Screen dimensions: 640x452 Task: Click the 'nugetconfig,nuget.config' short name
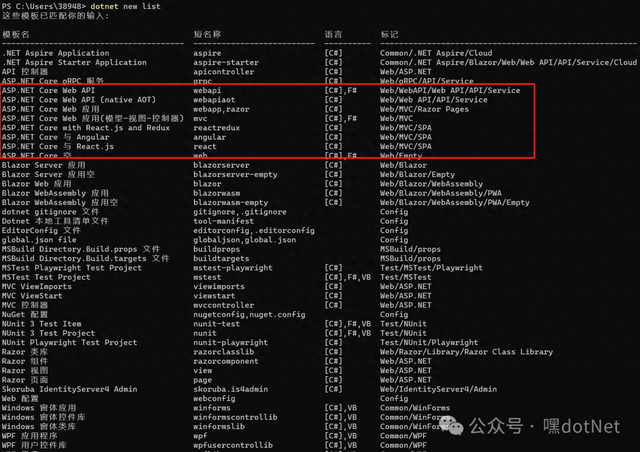(249, 315)
